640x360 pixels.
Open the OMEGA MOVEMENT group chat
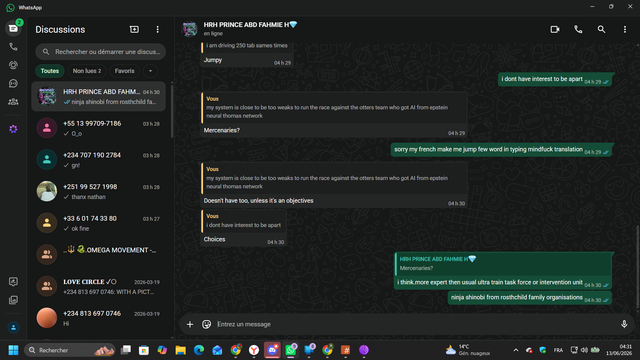coord(98,255)
